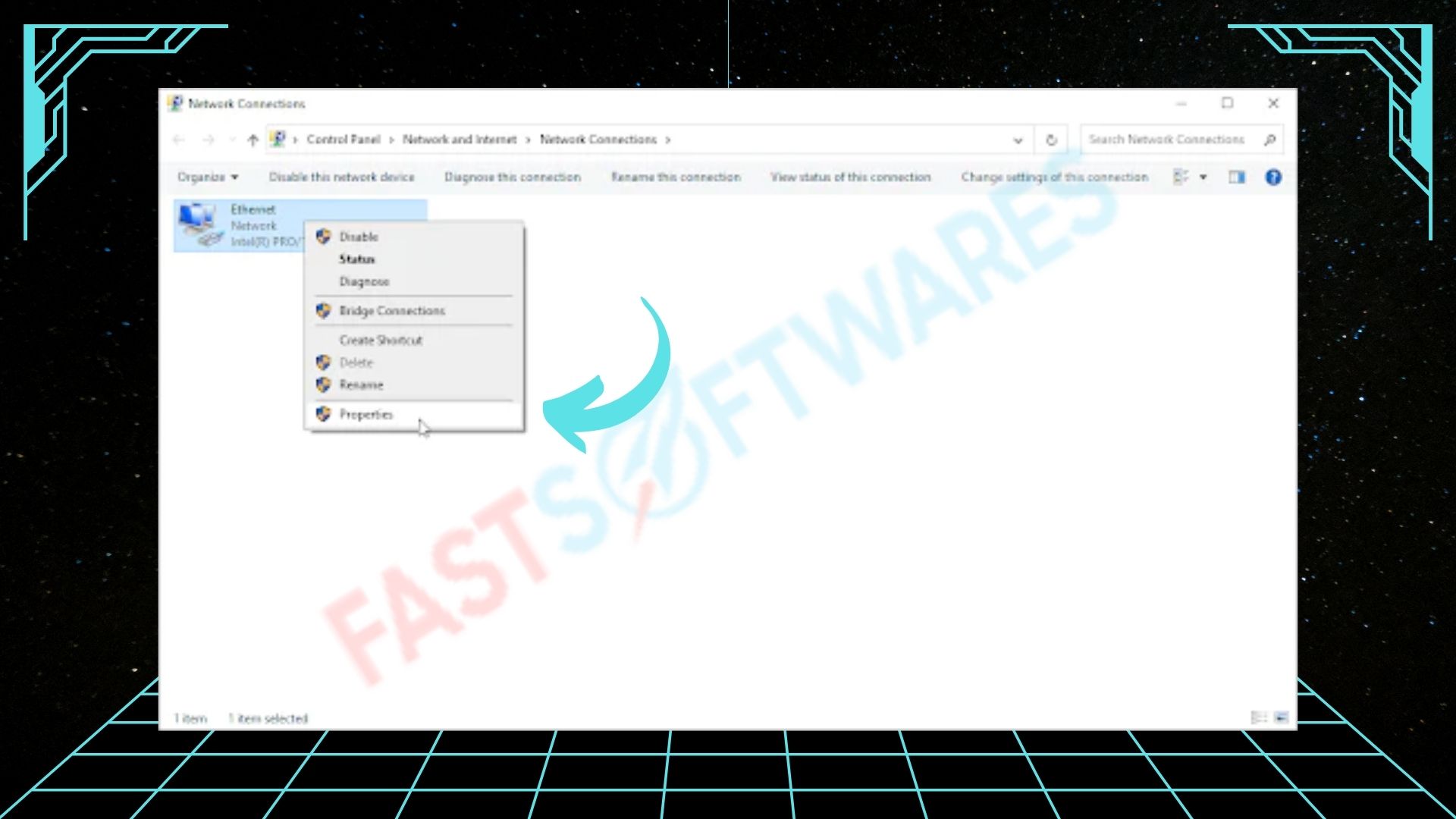This screenshot has width=1456, height=819.
Task: Expand the address bar history dropdown
Action: coord(1018,140)
